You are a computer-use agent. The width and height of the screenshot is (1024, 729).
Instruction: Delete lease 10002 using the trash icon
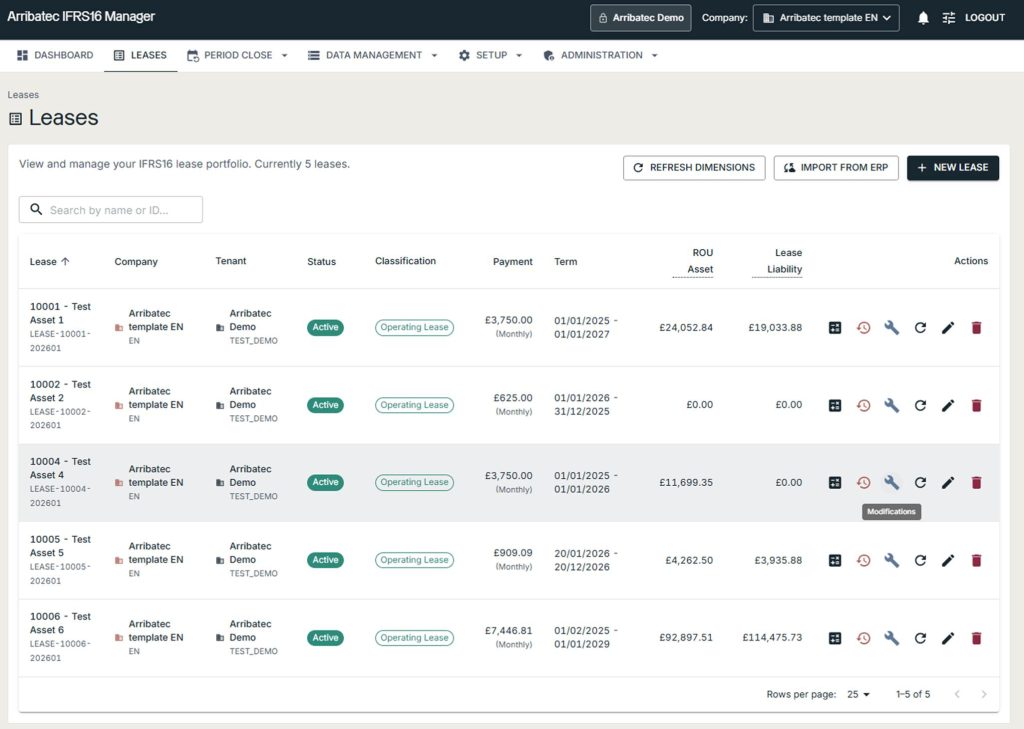coord(976,406)
